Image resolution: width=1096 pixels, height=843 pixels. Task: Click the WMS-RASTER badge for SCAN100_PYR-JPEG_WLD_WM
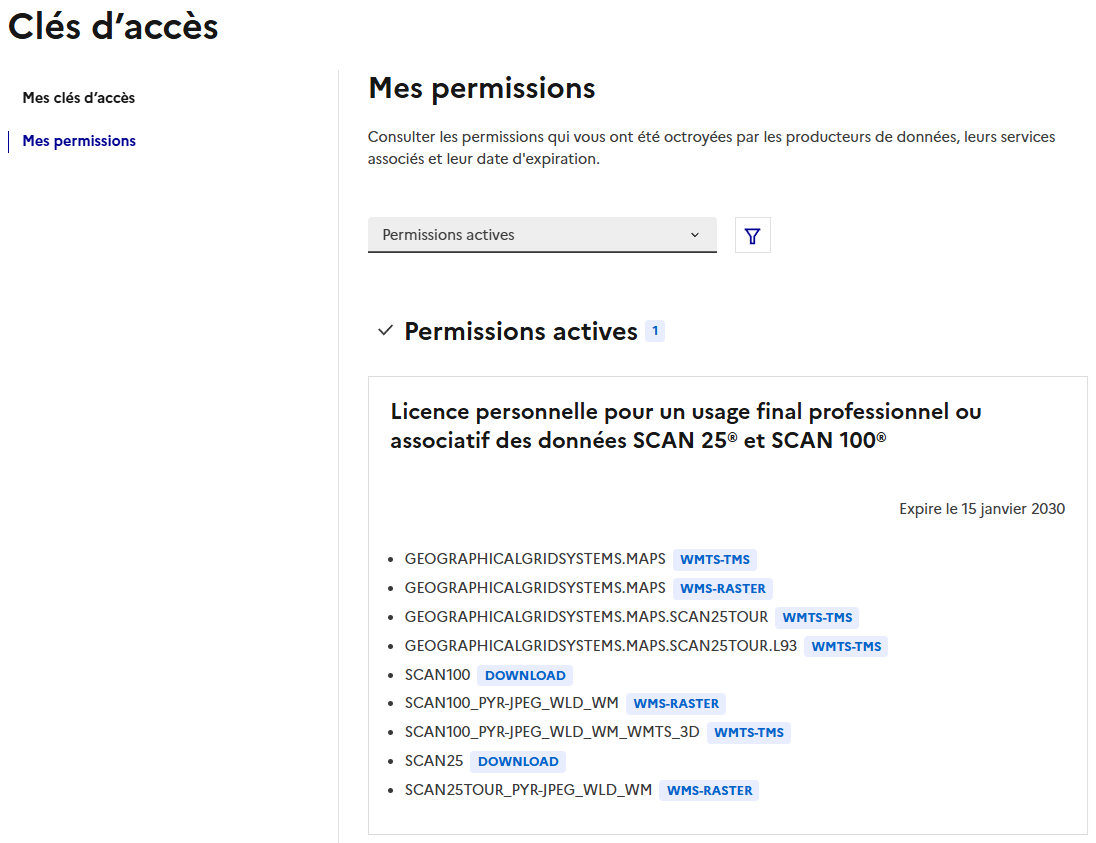pos(676,703)
